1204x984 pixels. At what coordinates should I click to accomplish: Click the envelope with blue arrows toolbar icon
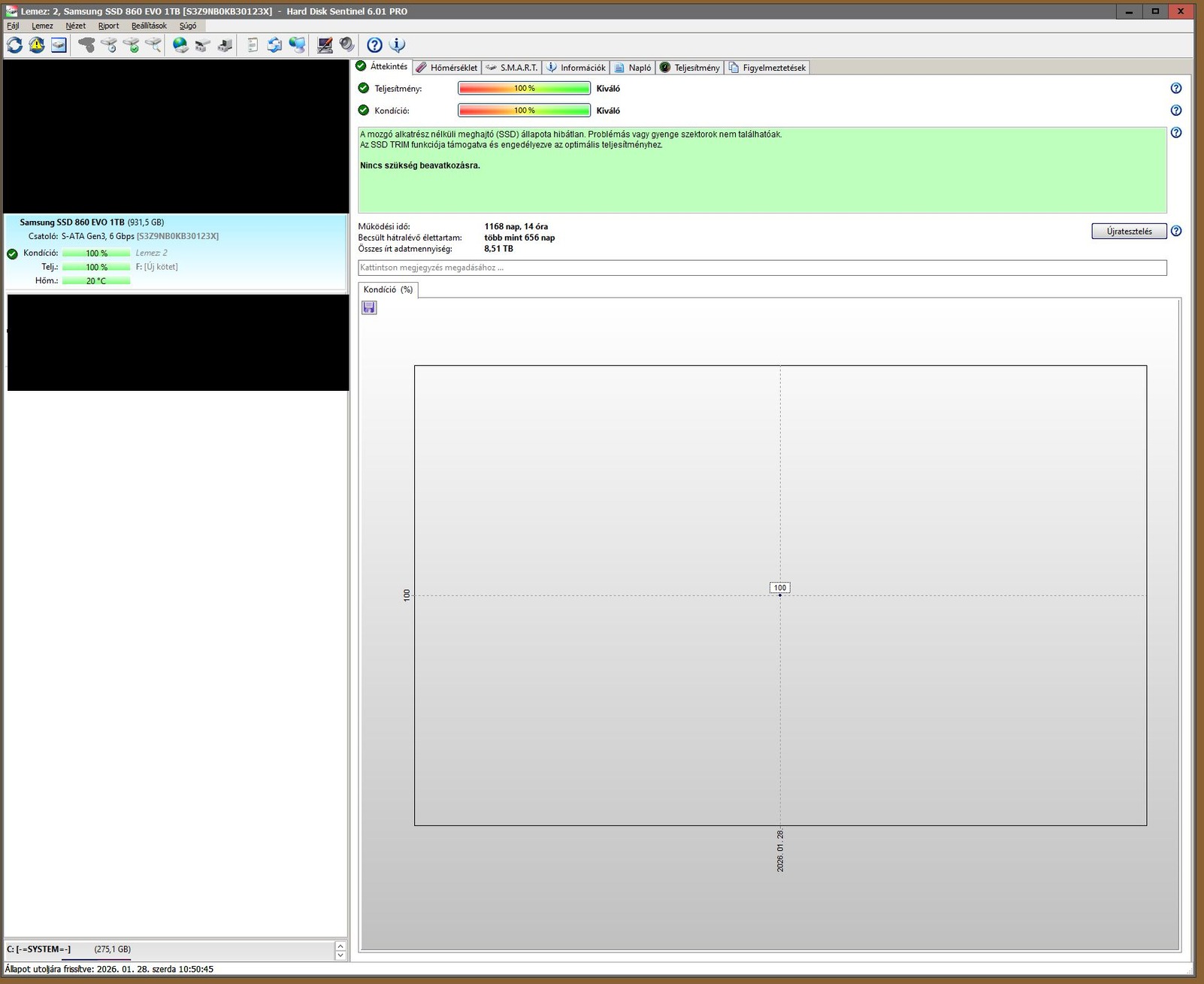click(x=275, y=45)
